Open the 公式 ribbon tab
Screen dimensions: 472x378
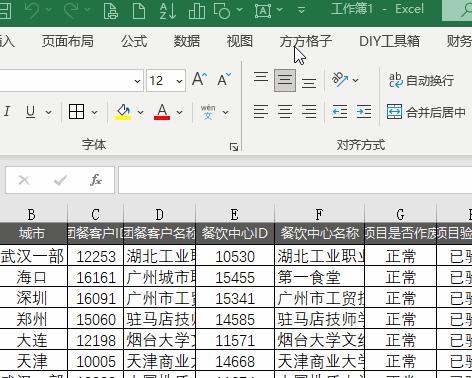point(134,41)
